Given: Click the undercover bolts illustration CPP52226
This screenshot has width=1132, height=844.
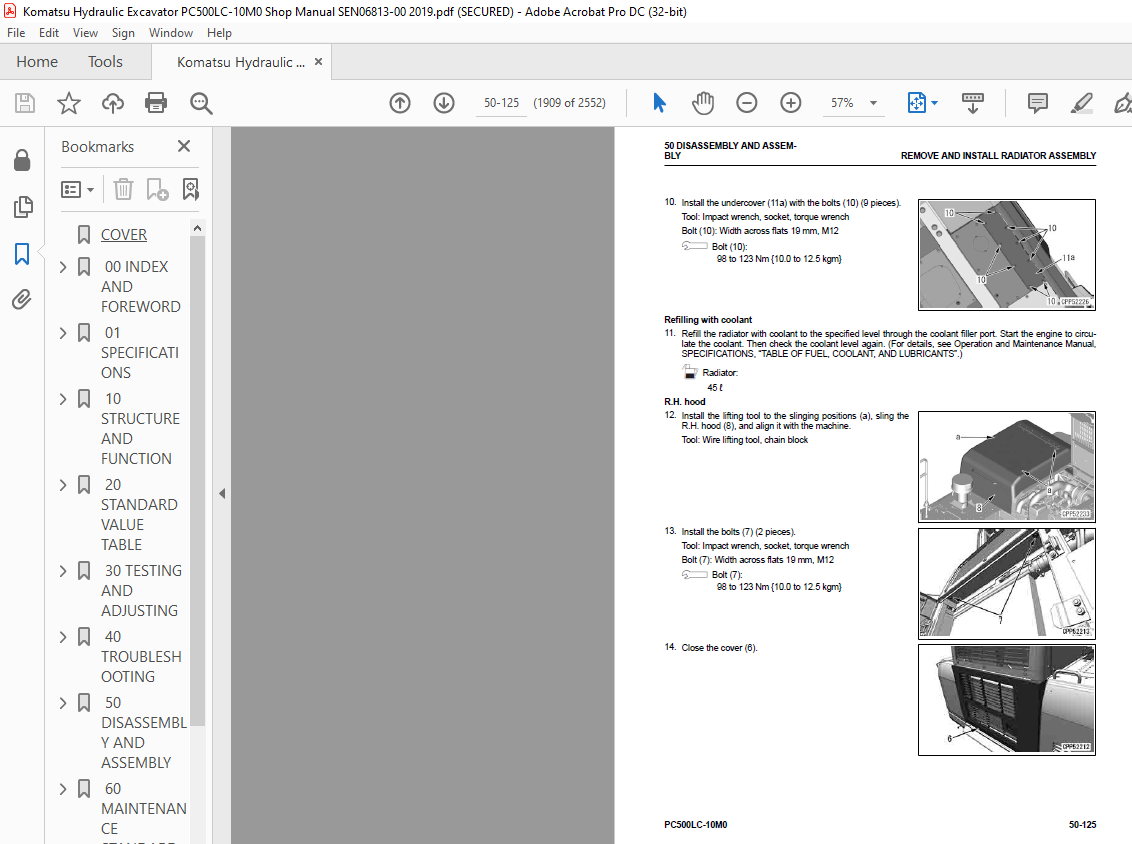Looking at the screenshot, I should [x=1006, y=255].
